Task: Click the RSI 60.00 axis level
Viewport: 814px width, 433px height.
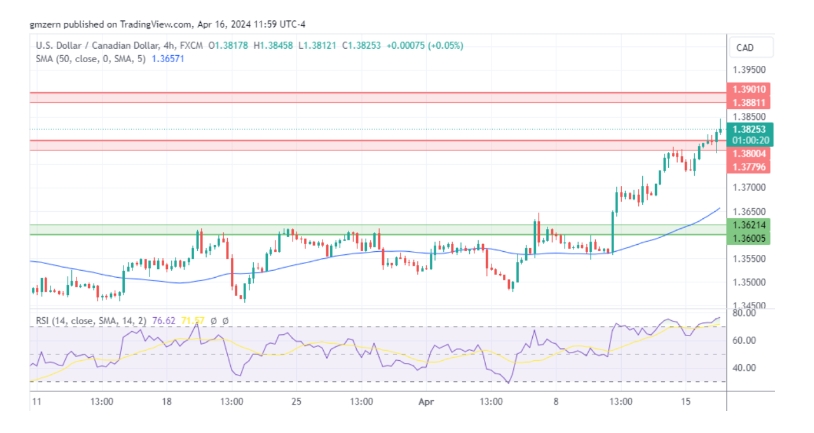Action: [743, 341]
